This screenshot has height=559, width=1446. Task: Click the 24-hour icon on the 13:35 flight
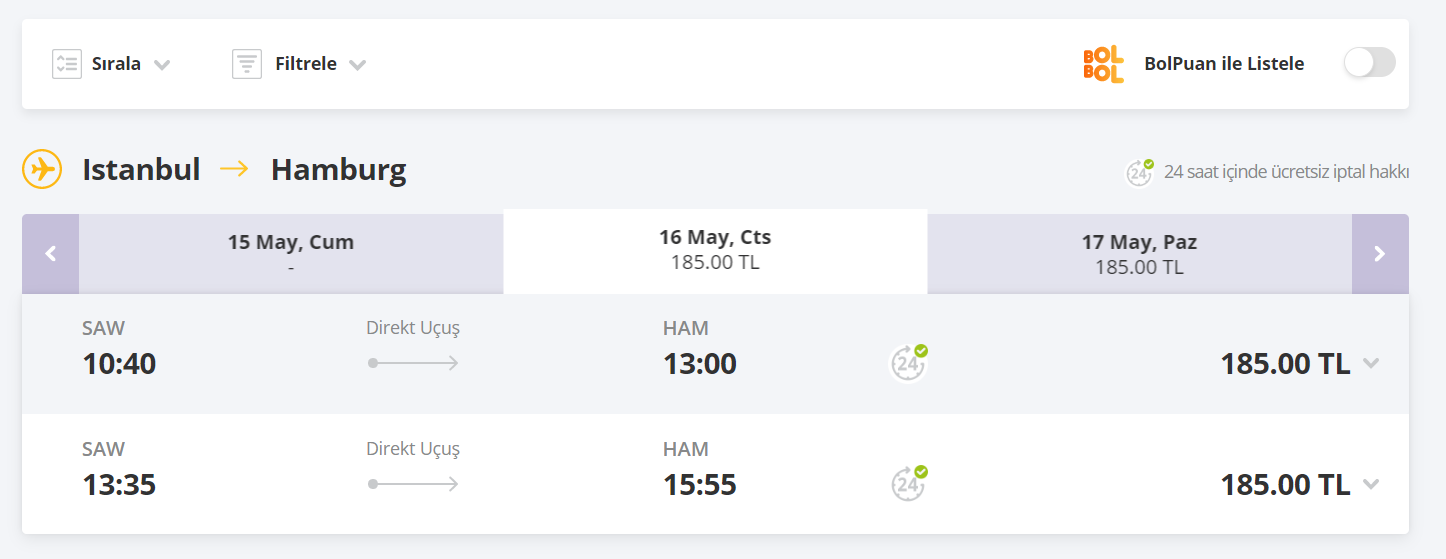909,484
